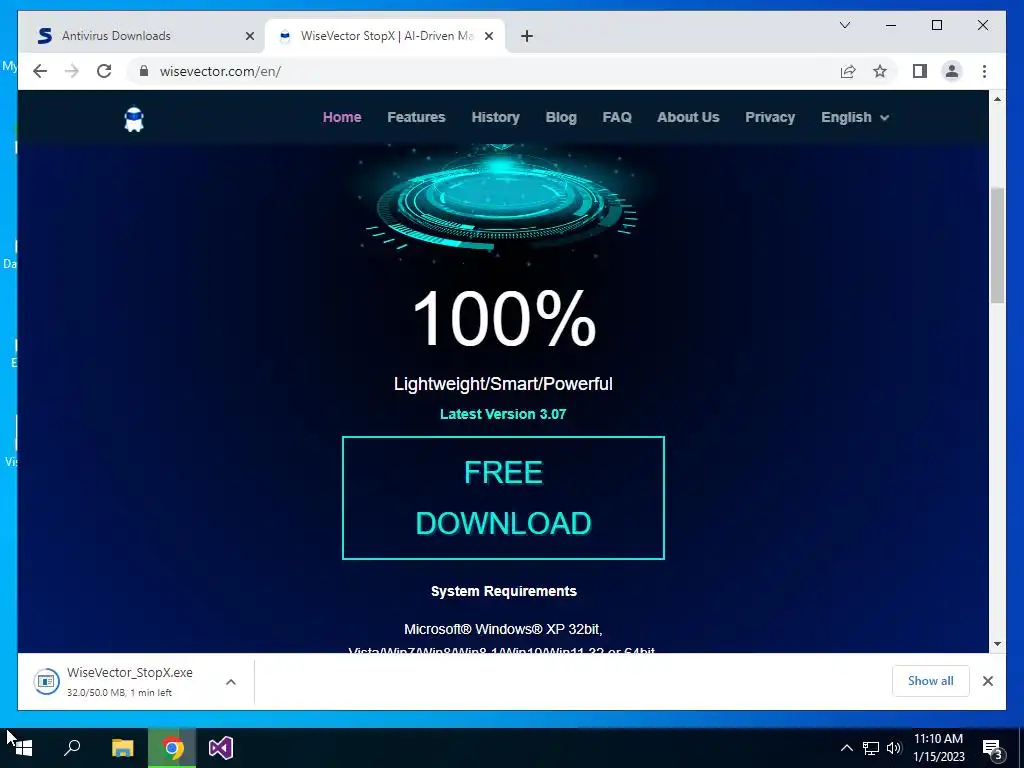Click Show all downloads
This screenshot has height=768, width=1024.
click(x=931, y=680)
